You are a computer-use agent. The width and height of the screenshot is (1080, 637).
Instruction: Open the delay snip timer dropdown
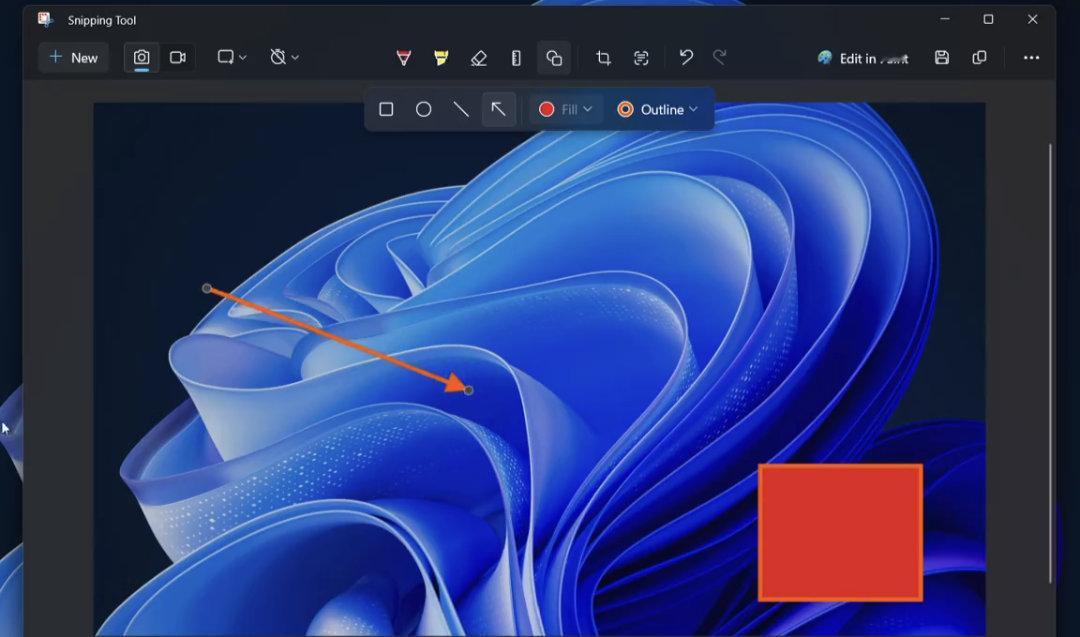[x=284, y=58]
